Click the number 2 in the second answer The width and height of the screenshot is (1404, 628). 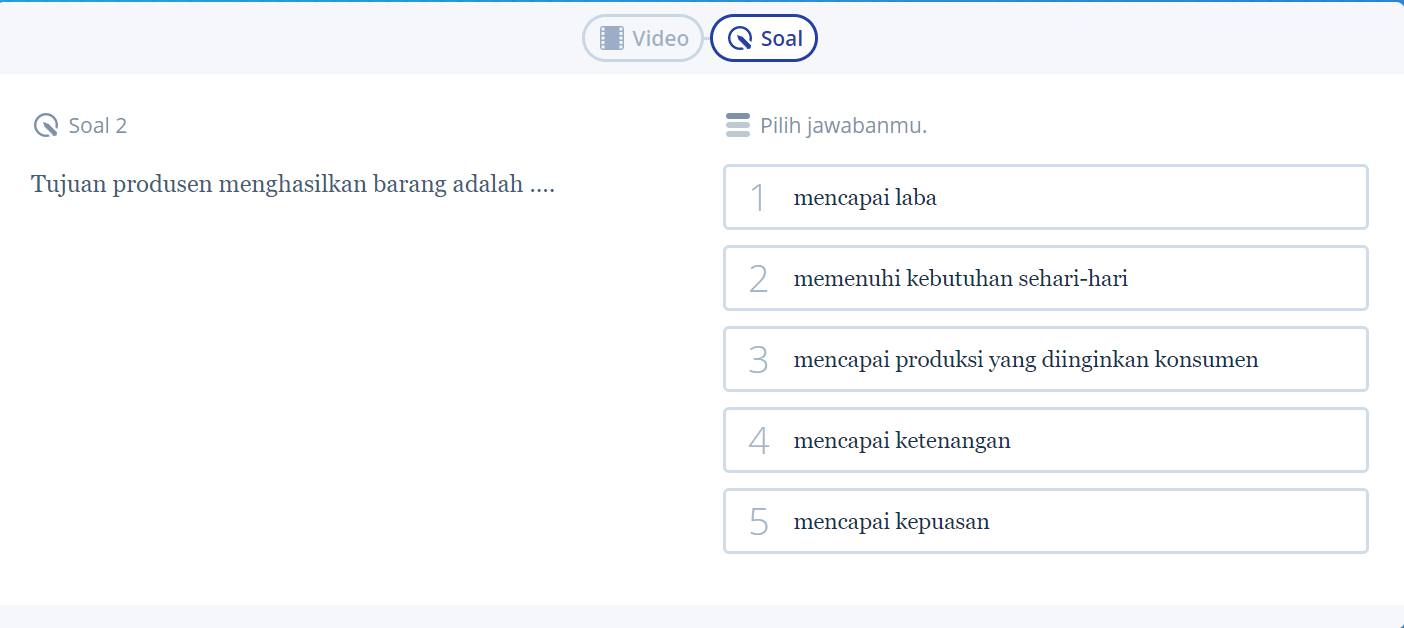click(758, 278)
